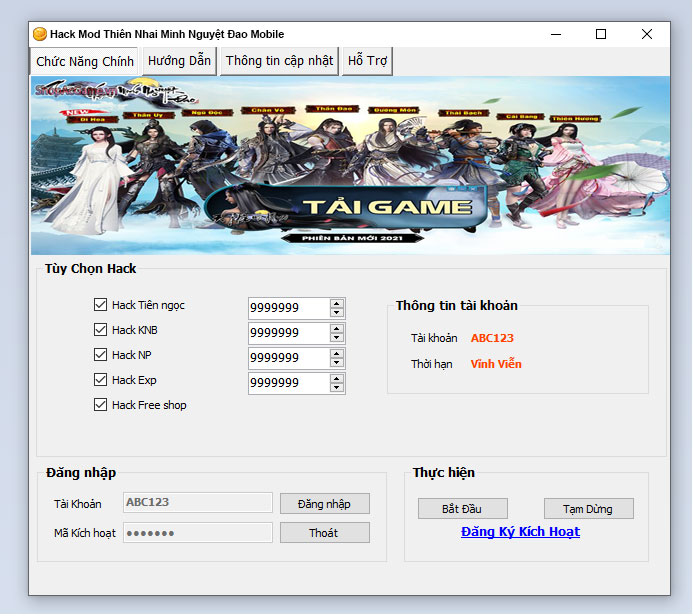This screenshot has width=693, height=616.
Task: Maximize the Hack Mod window
Action: (601, 34)
